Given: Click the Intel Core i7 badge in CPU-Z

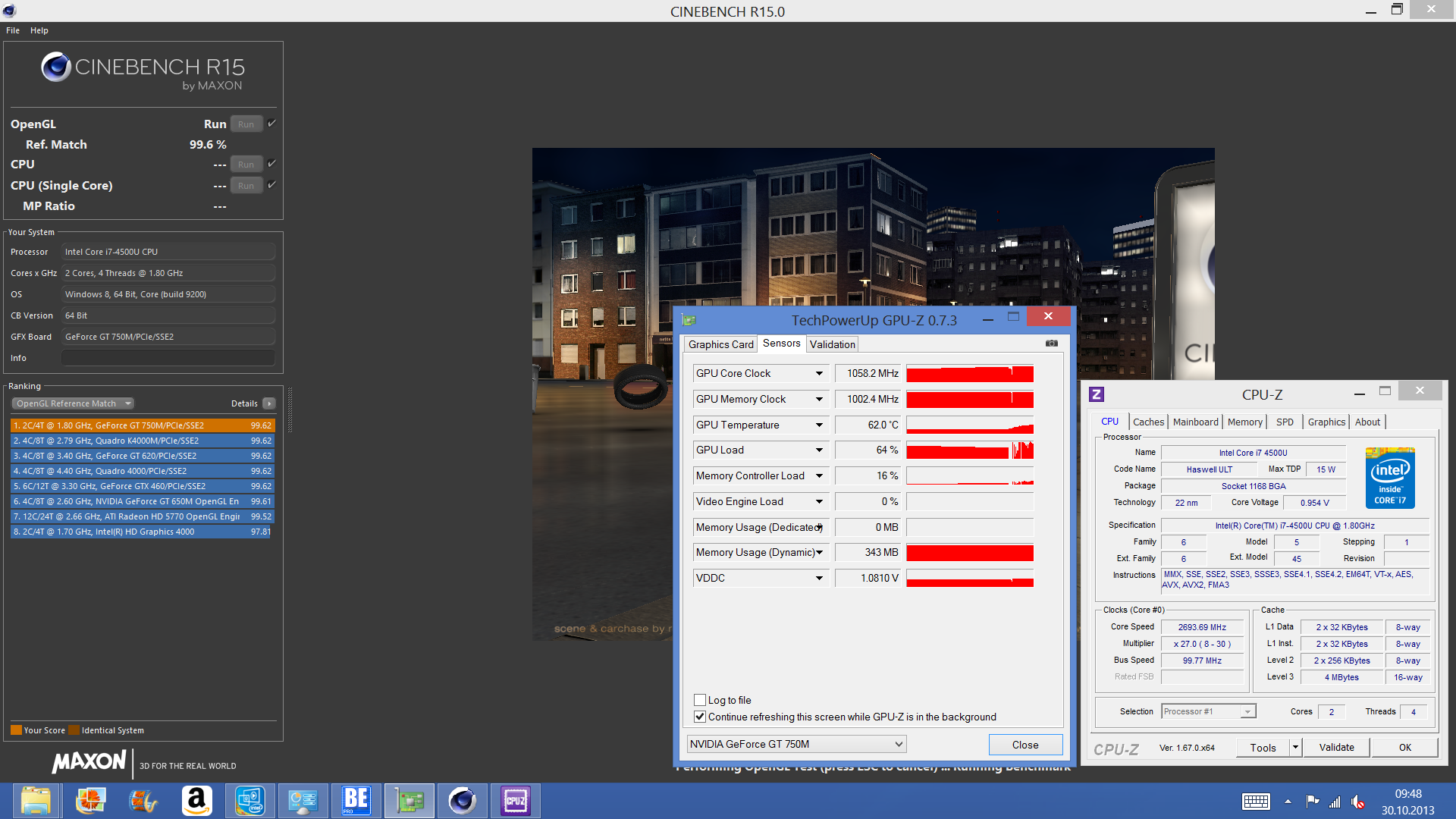Looking at the screenshot, I should (1390, 478).
